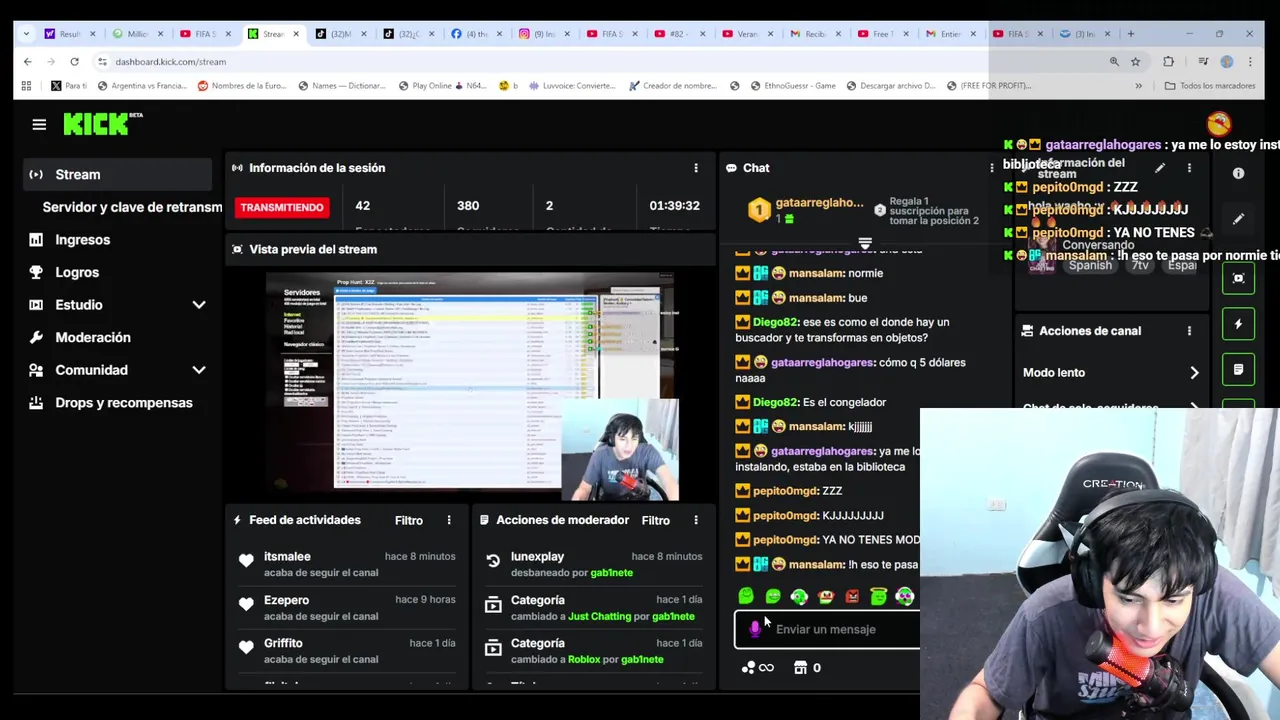
Task: Click the 7tv tag
Action: [1140, 265]
